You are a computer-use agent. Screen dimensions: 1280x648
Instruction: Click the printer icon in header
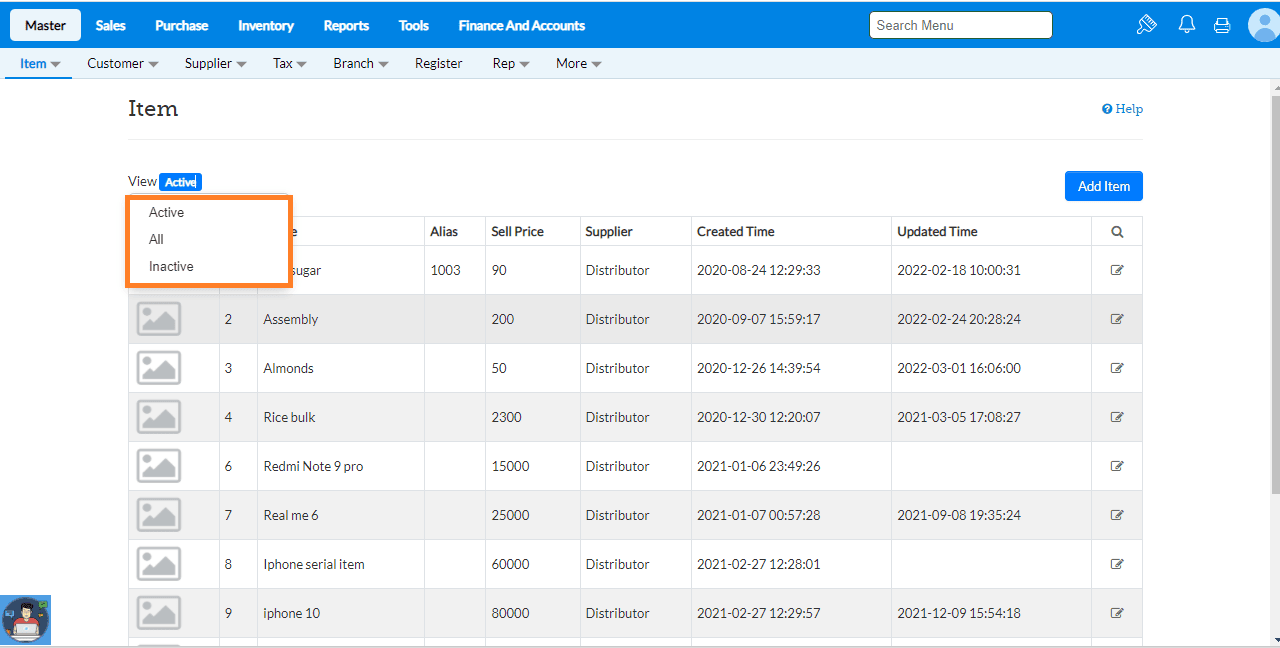(x=1222, y=25)
